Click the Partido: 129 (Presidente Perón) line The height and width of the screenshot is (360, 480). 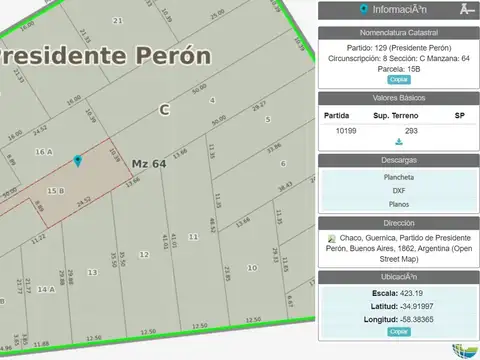tap(399, 48)
